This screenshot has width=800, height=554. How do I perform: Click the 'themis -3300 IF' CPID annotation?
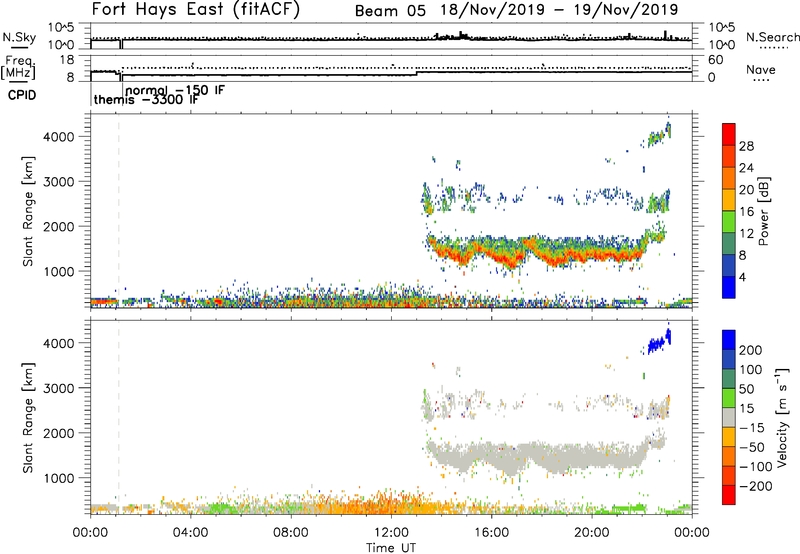[146, 100]
